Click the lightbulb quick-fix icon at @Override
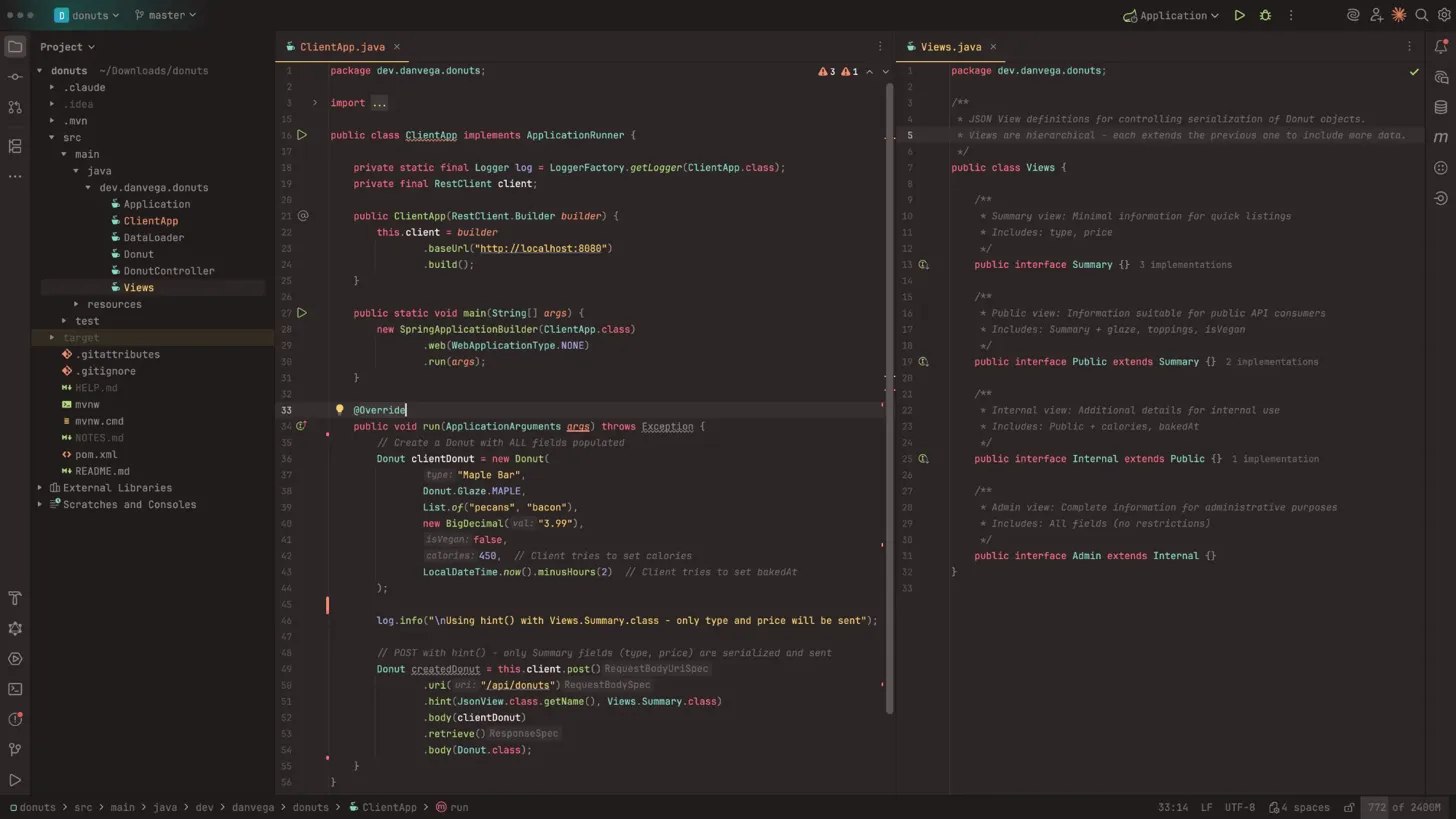 tap(339, 410)
